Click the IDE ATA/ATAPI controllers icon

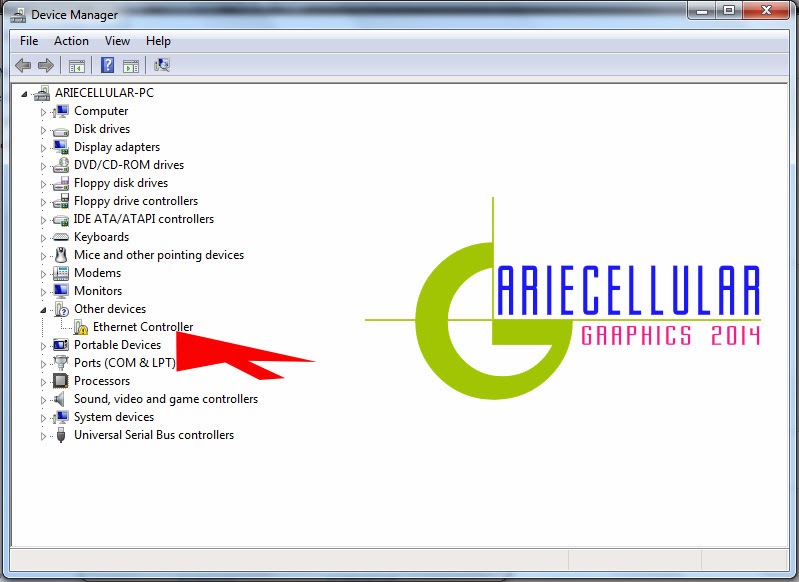tap(61, 220)
